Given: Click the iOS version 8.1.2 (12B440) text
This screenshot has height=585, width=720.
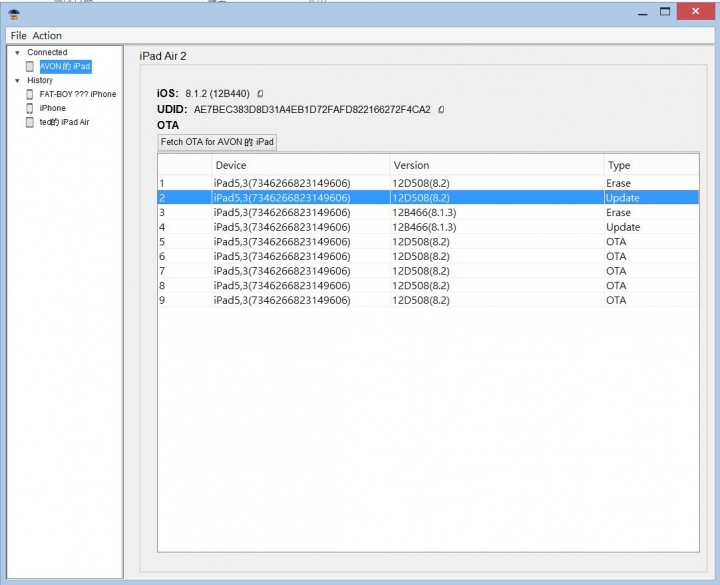Looking at the screenshot, I should (217, 94).
